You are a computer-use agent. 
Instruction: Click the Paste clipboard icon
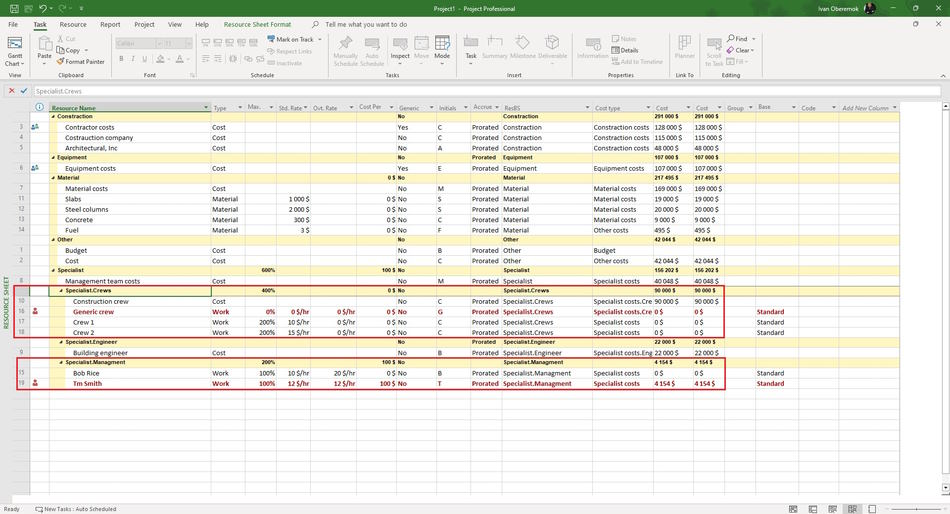(x=45, y=44)
